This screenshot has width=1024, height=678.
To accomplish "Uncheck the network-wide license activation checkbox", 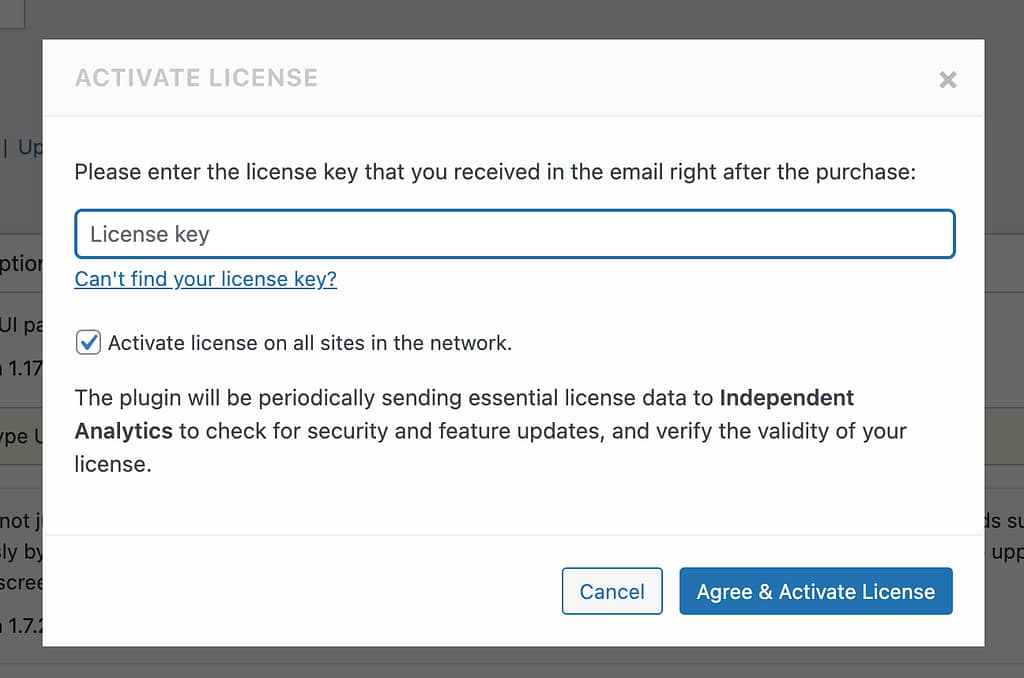I will click(88, 343).
